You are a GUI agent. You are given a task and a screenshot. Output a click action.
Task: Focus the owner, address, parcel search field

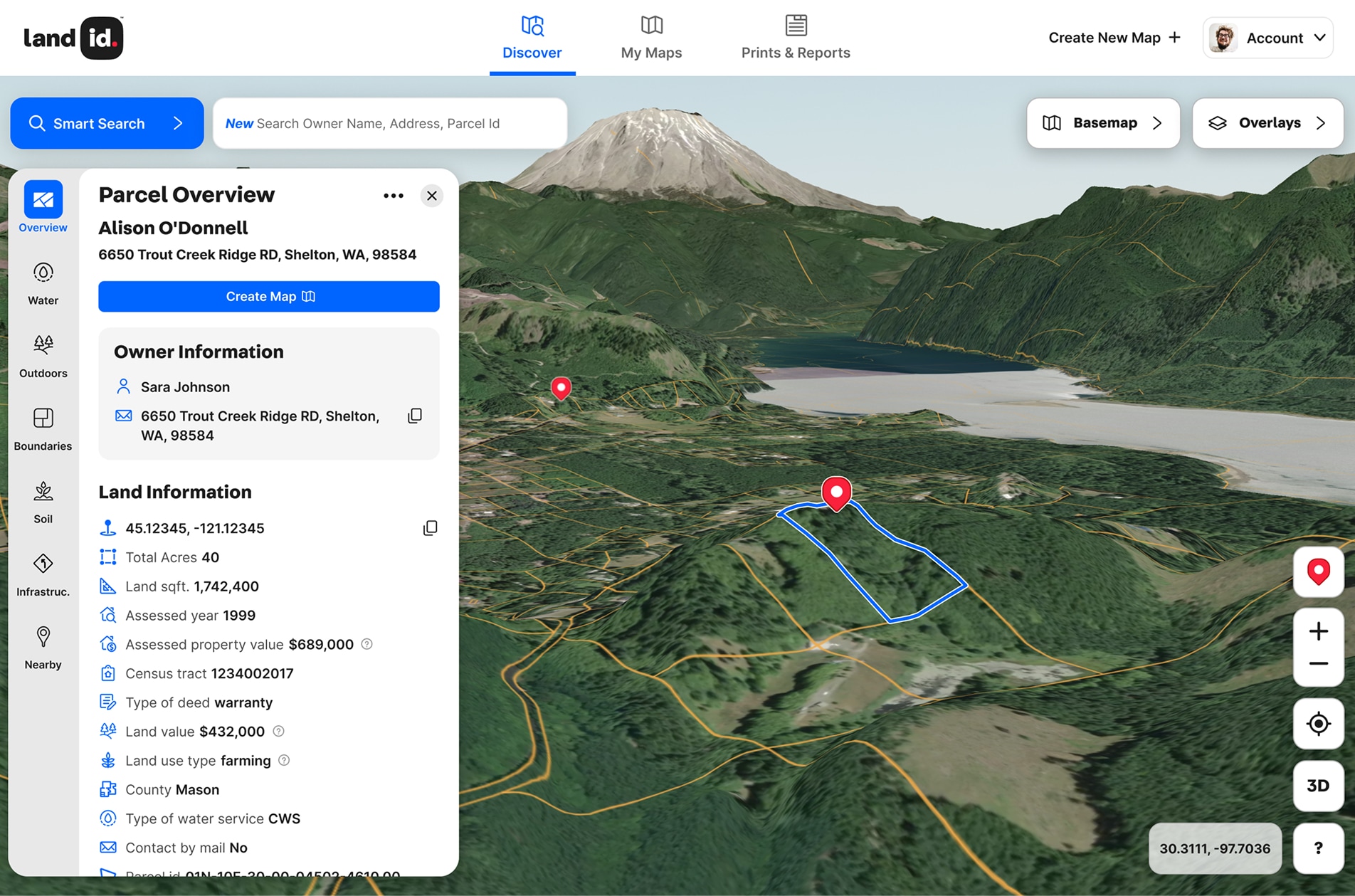click(x=390, y=123)
